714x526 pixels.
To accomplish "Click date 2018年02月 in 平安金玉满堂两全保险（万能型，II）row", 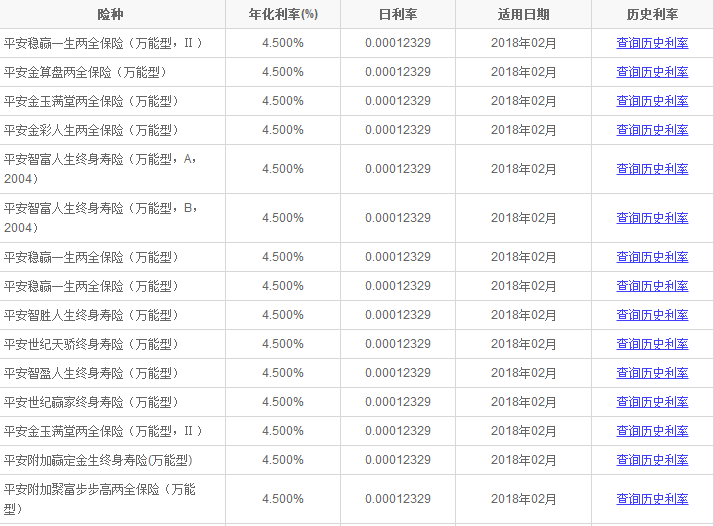I will (523, 431).
